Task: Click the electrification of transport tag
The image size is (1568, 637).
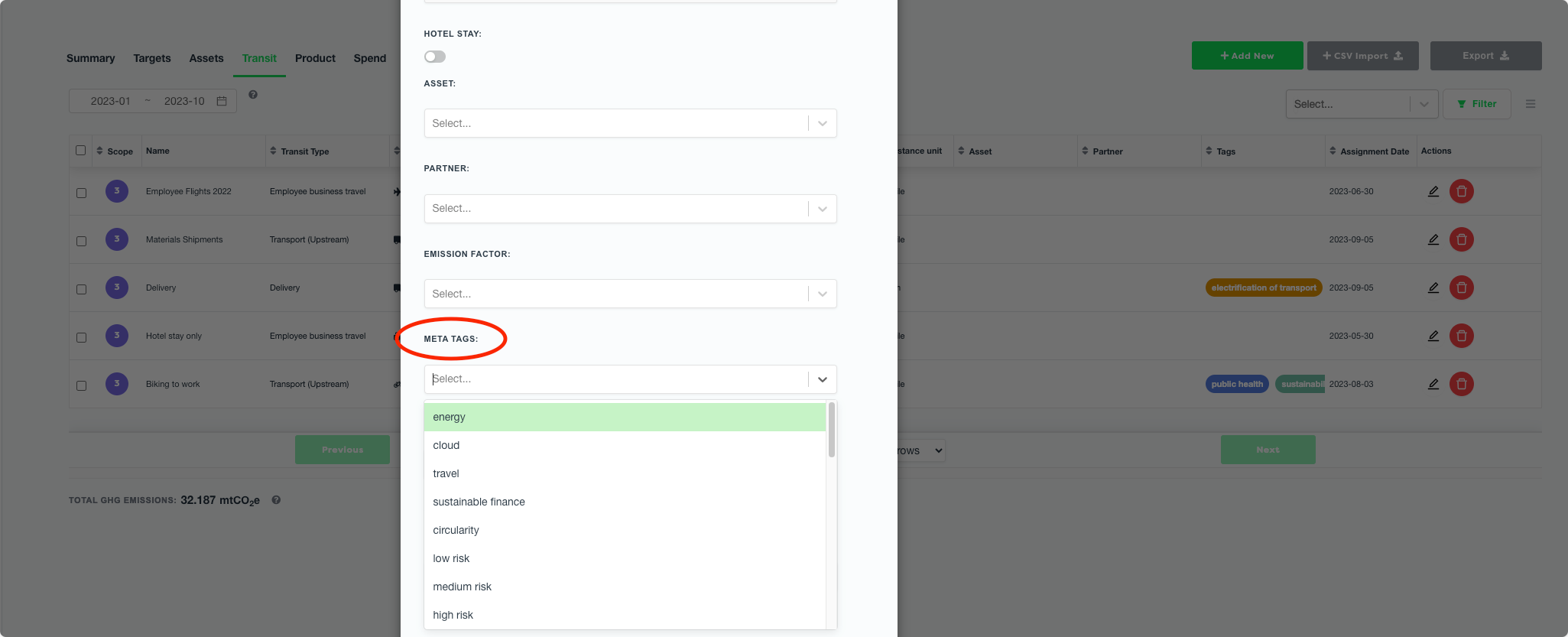Action: point(1263,288)
